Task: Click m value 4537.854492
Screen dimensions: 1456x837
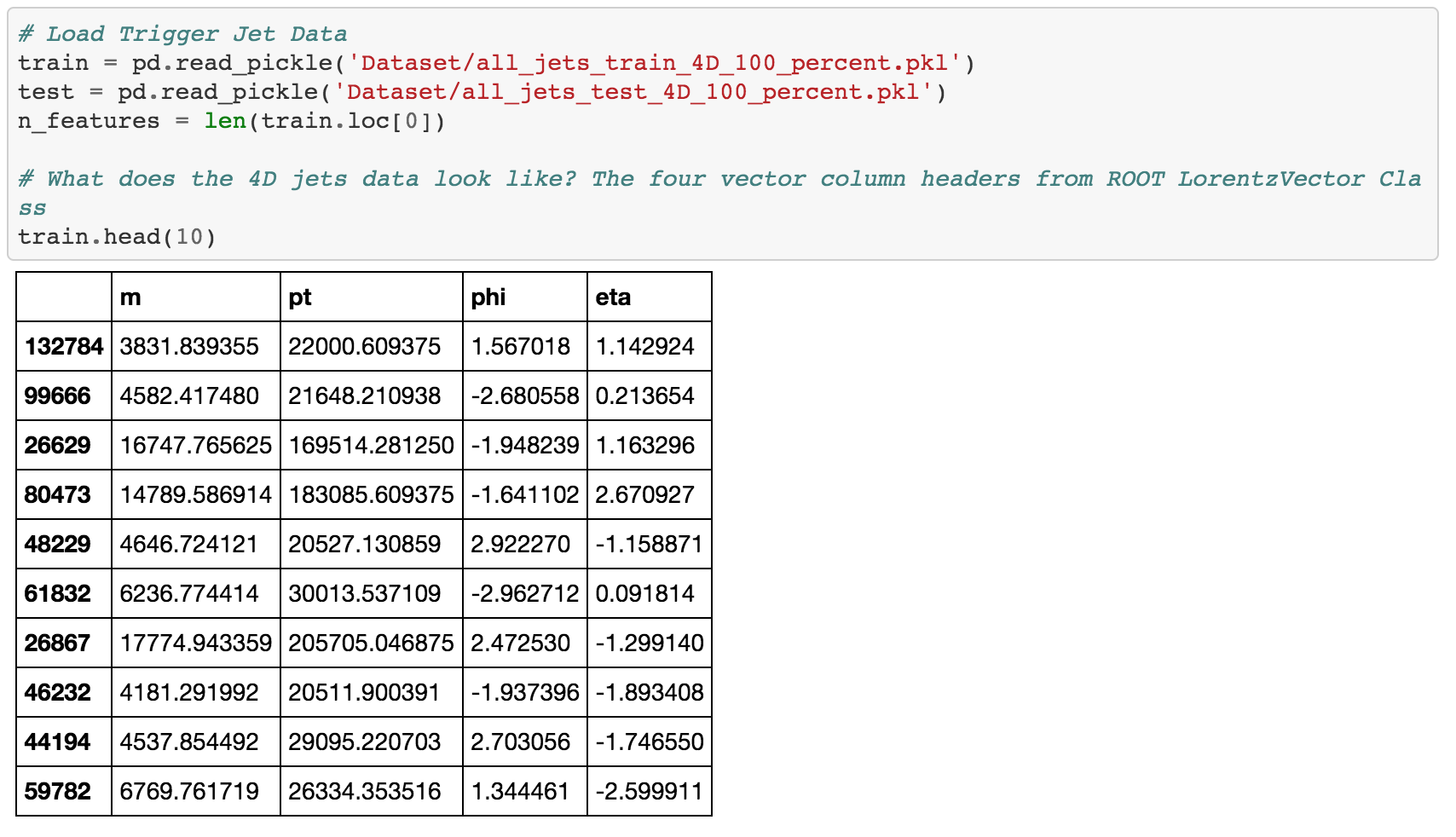Action: pyautogui.click(x=189, y=742)
